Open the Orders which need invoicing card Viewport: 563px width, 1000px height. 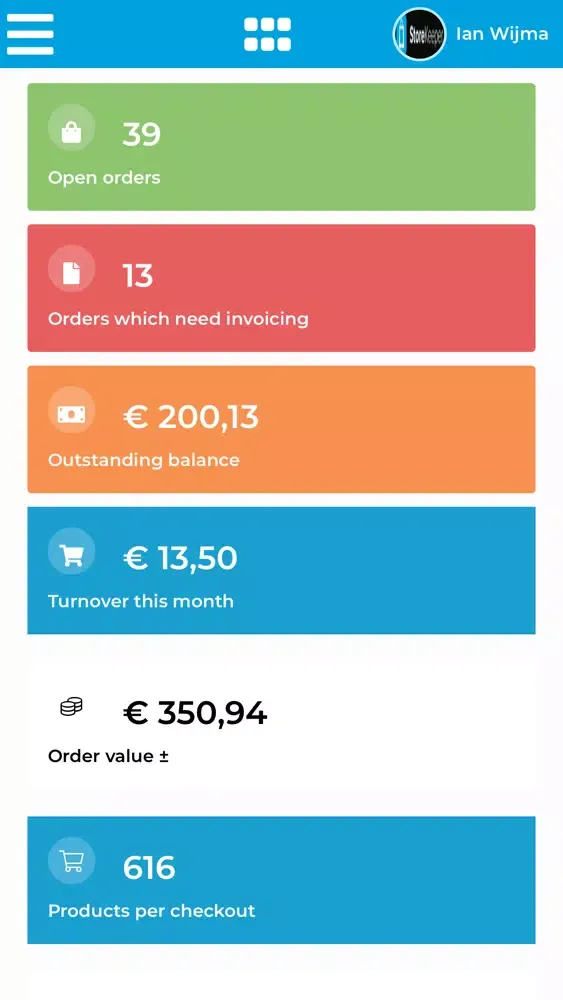[x=281, y=288]
